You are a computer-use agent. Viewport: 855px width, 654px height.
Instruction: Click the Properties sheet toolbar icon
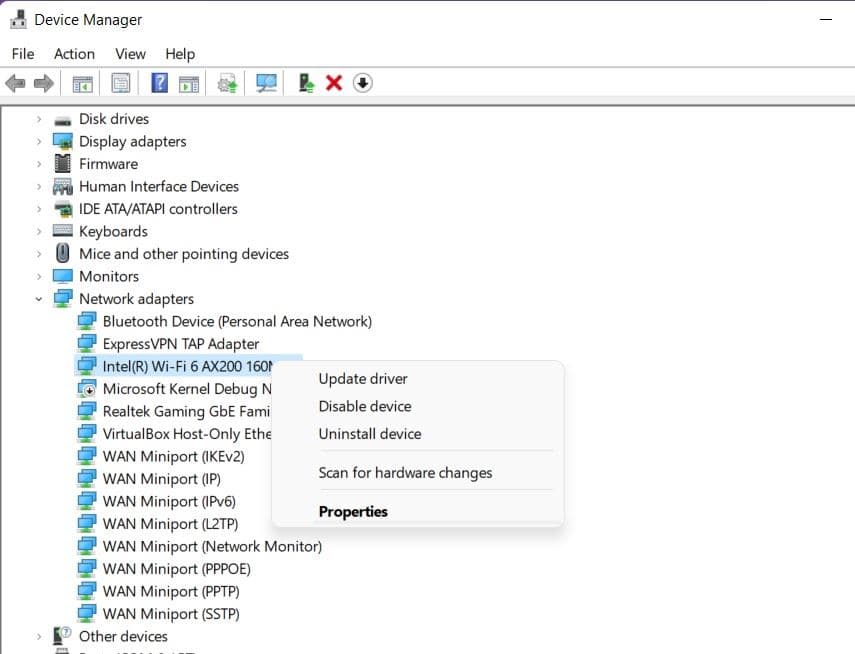coord(121,83)
